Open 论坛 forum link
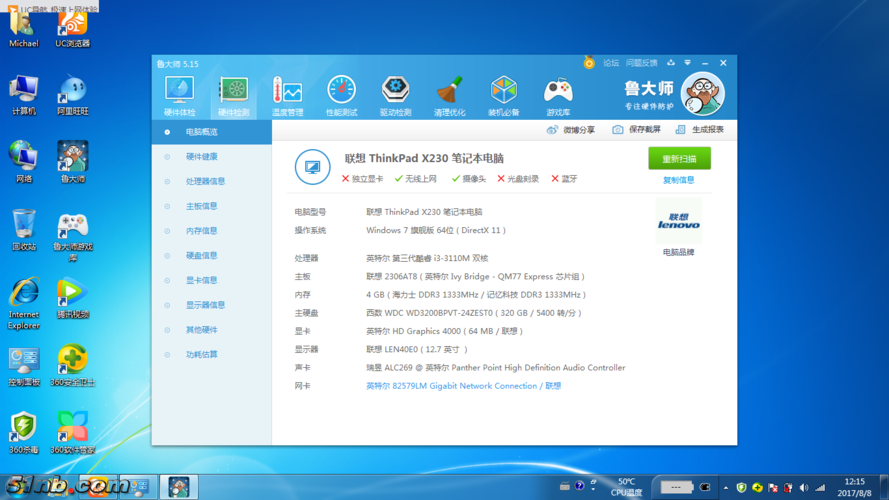Screen dimensions: 889x500 tap(611, 63)
